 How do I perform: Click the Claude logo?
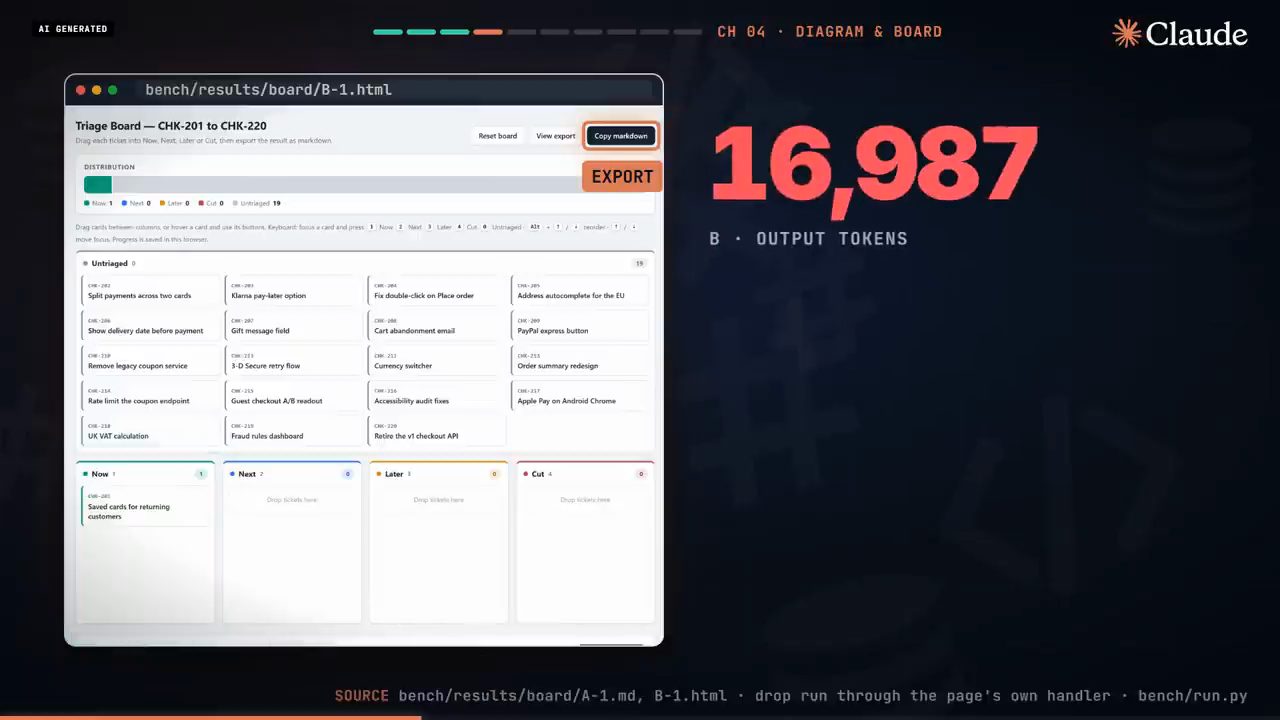(x=1180, y=33)
